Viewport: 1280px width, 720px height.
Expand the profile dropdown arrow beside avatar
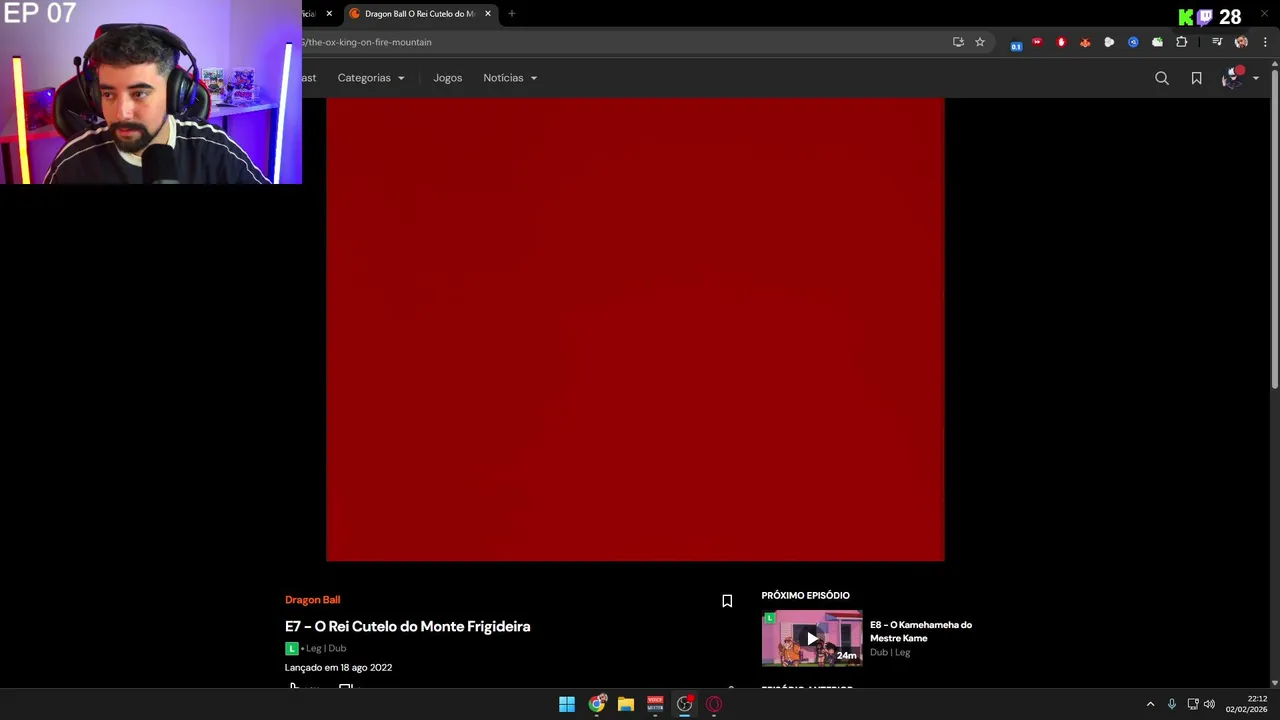click(1256, 78)
